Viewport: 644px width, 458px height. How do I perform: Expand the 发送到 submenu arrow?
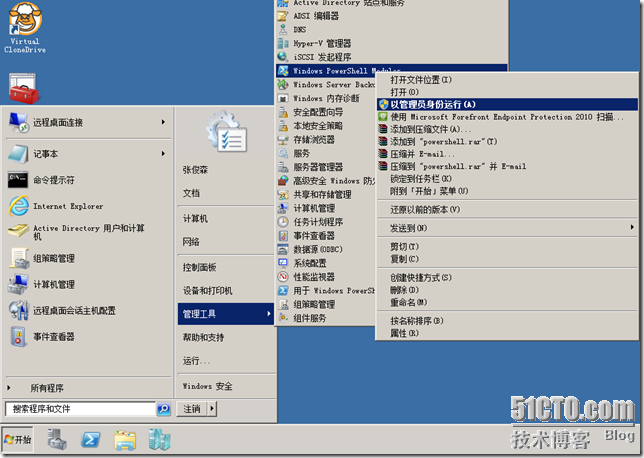(632, 227)
